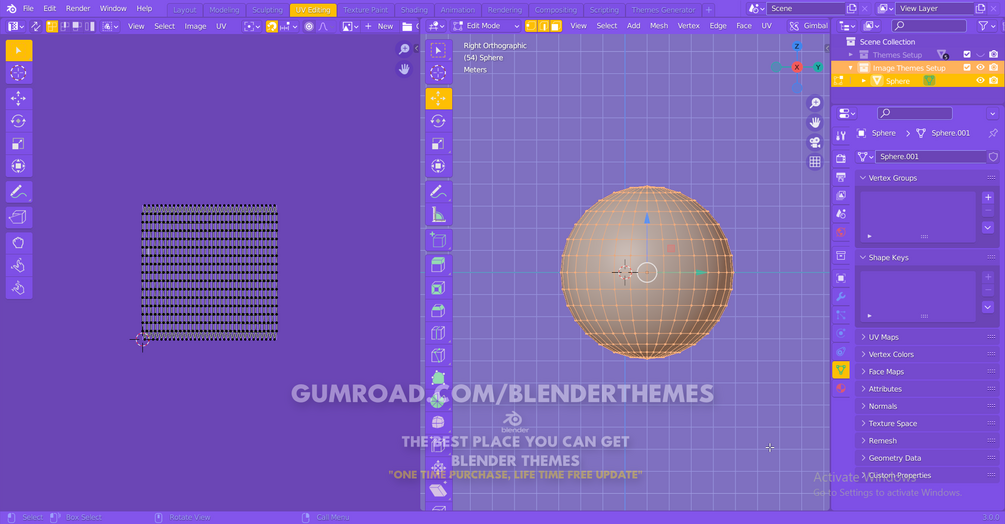Click the X axis on navigation gizmo

(x=797, y=67)
